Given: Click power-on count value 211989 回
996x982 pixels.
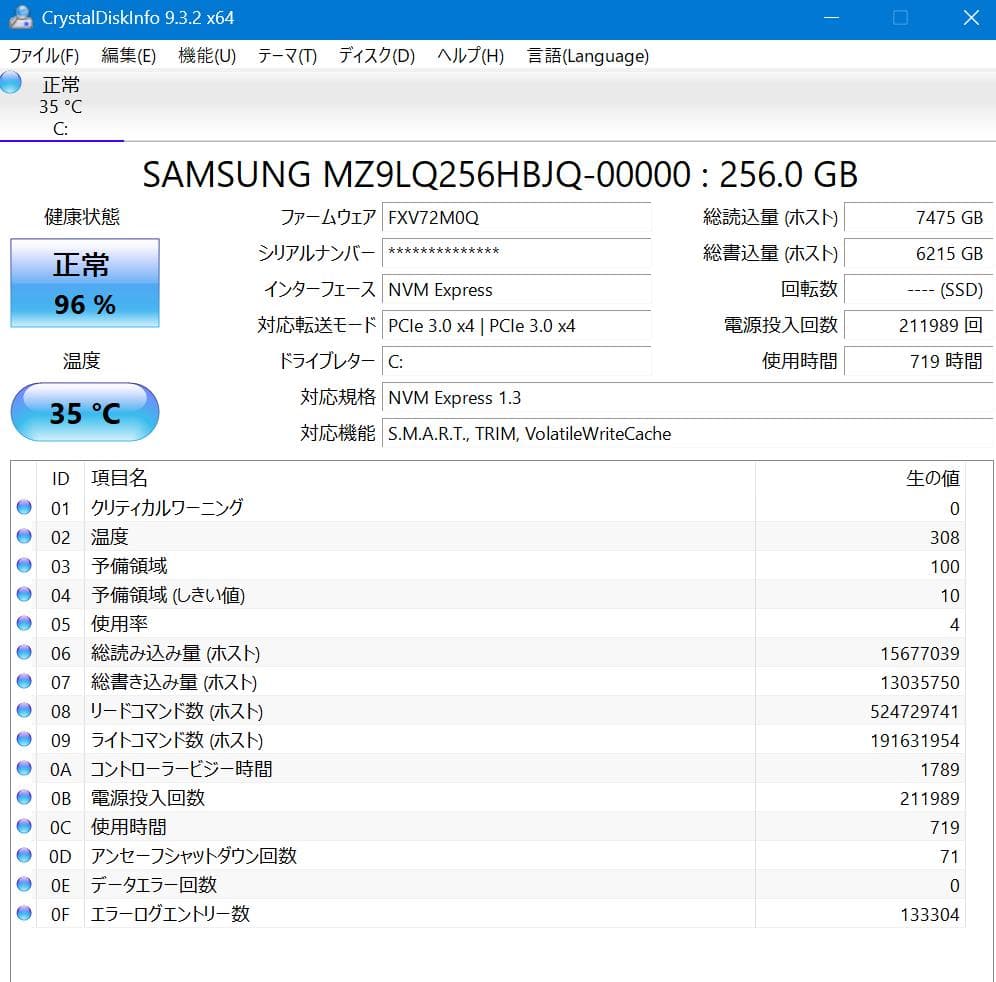Looking at the screenshot, I should click(919, 326).
